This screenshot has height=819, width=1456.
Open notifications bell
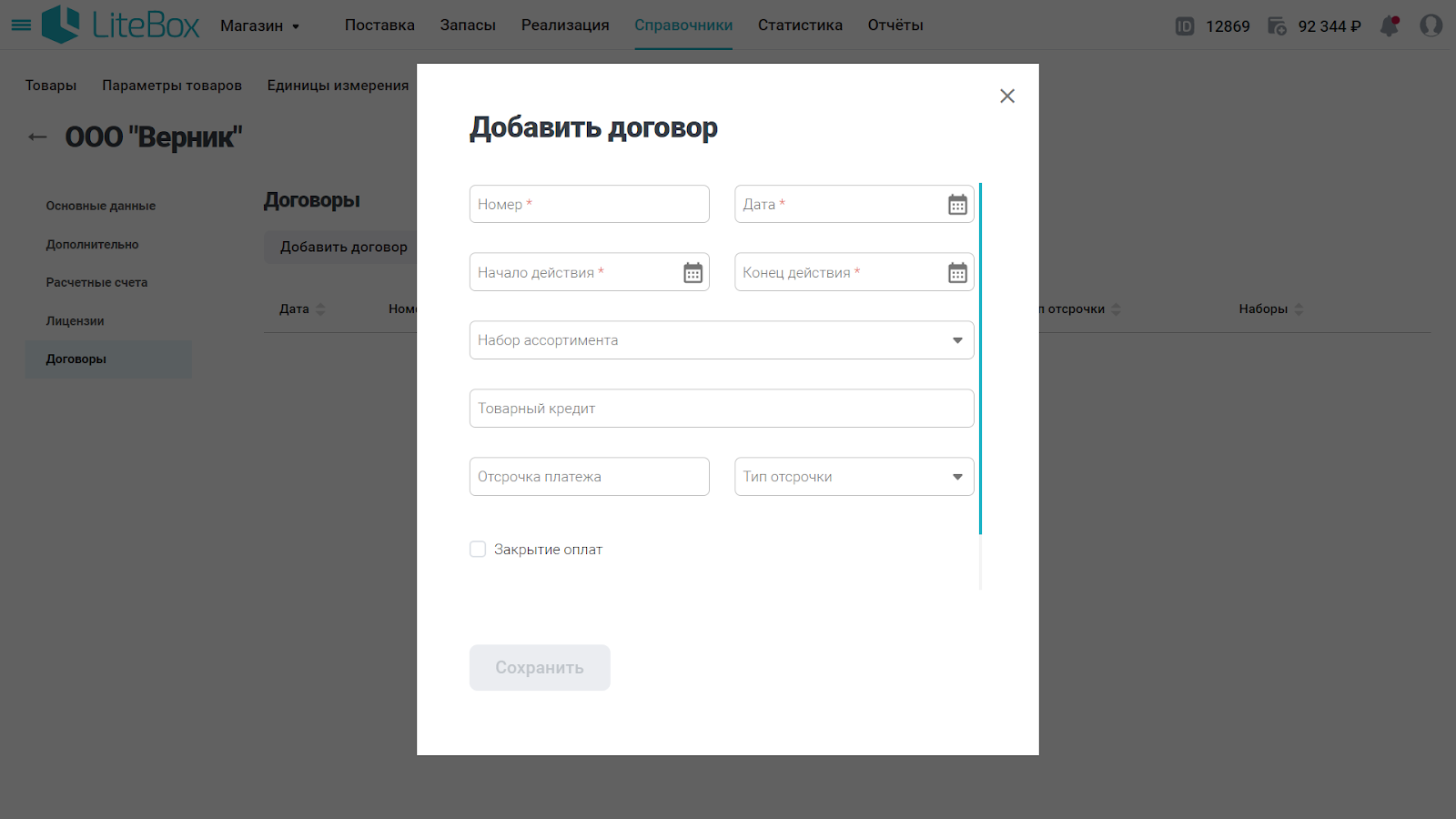(x=1390, y=25)
